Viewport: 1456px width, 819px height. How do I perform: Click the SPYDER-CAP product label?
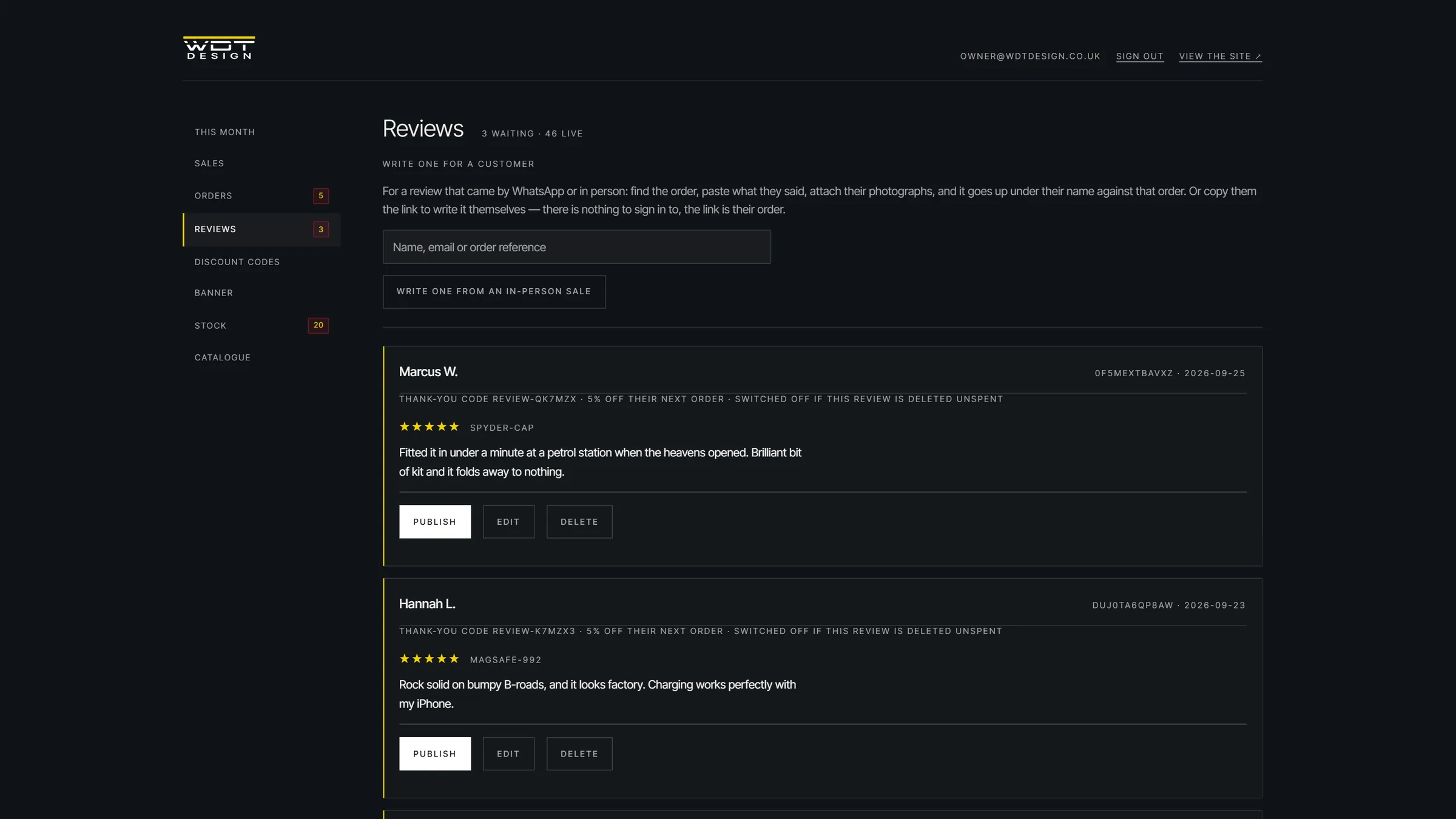[x=502, y=428]
